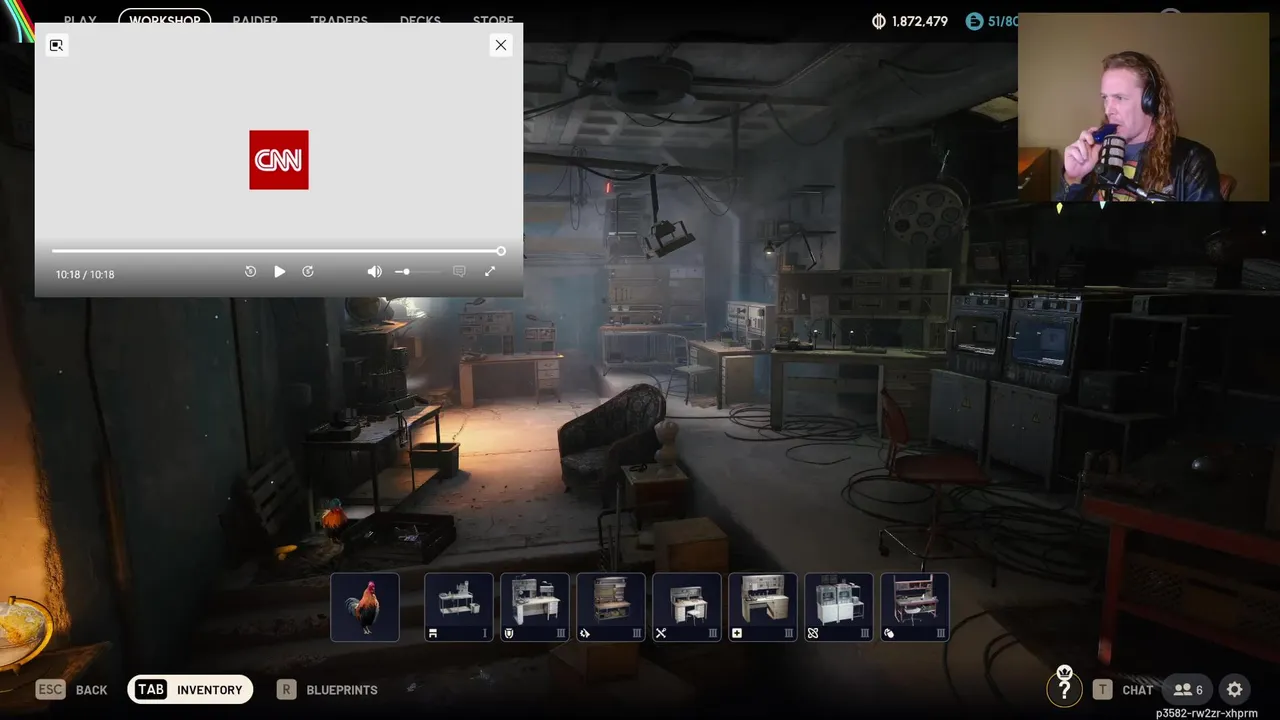Seek on the video progress bar
The width and height of the screenshot is (1280, 720).
pos(278,251)
